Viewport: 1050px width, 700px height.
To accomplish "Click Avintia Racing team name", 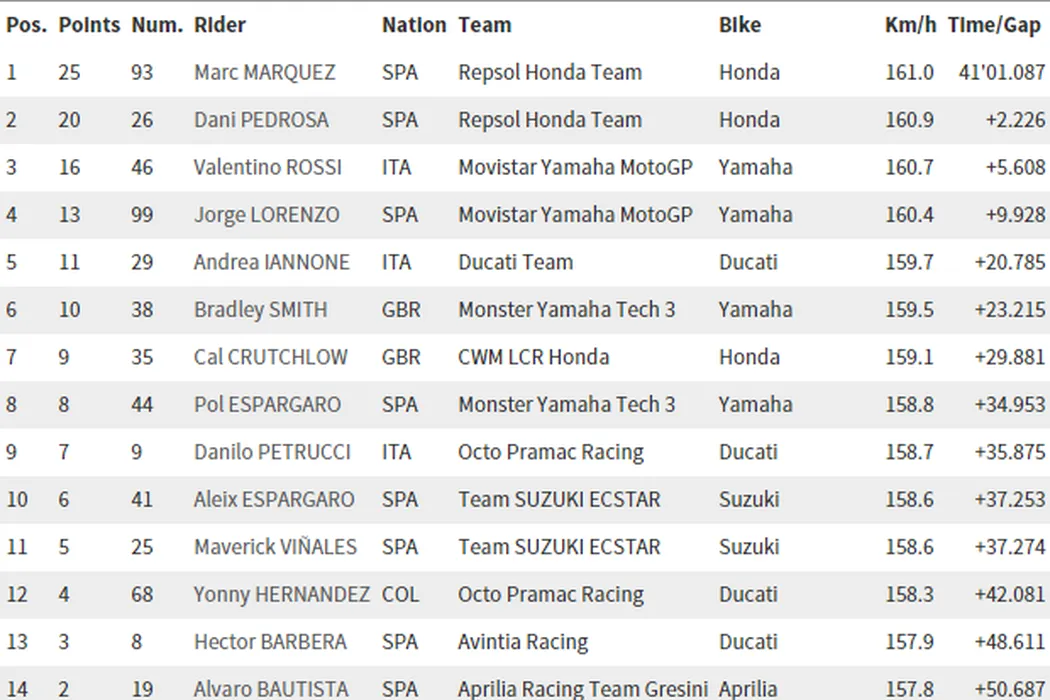I will [x=523, y=642].
